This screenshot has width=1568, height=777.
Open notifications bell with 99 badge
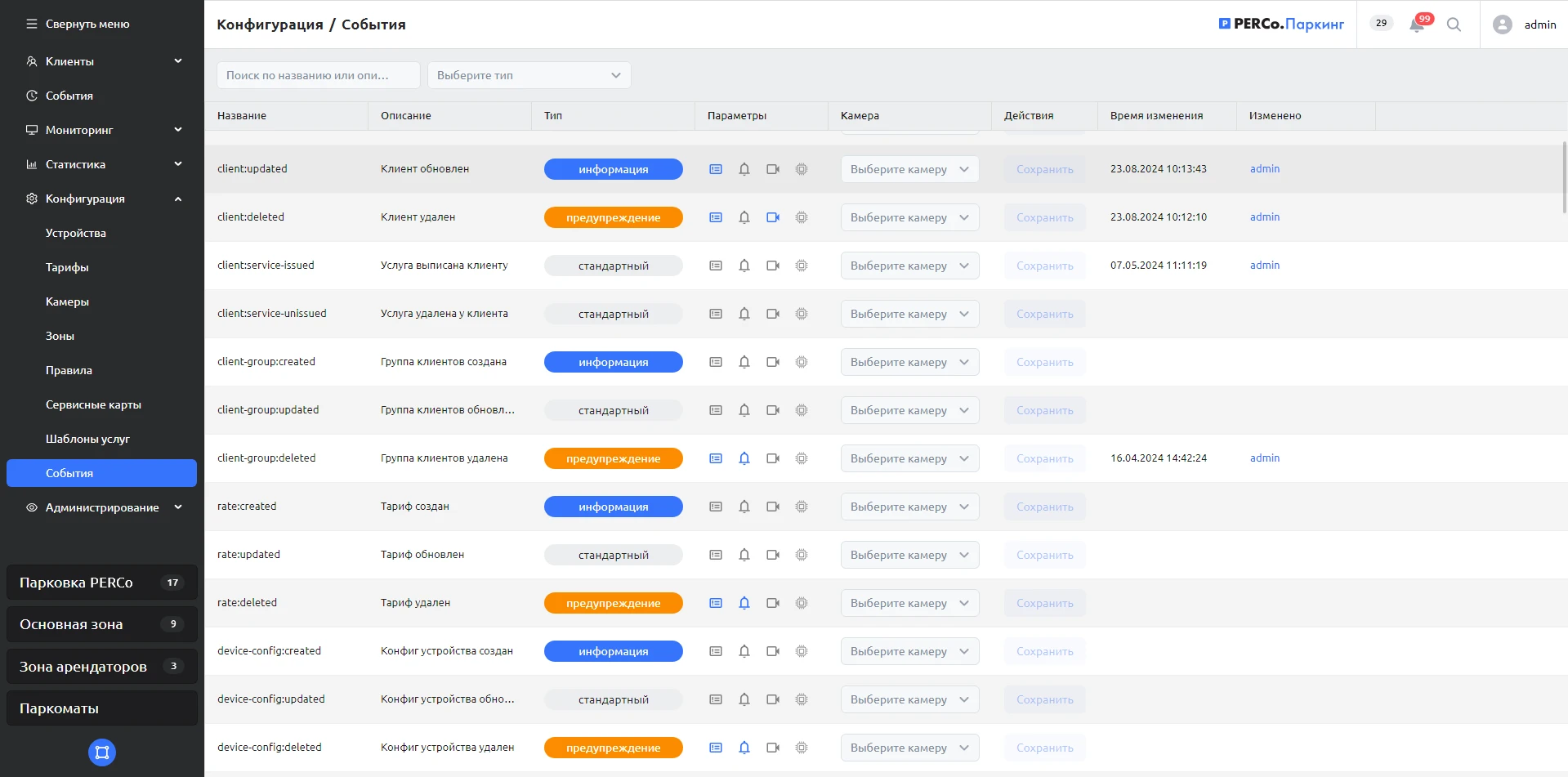pos(1417,25)
